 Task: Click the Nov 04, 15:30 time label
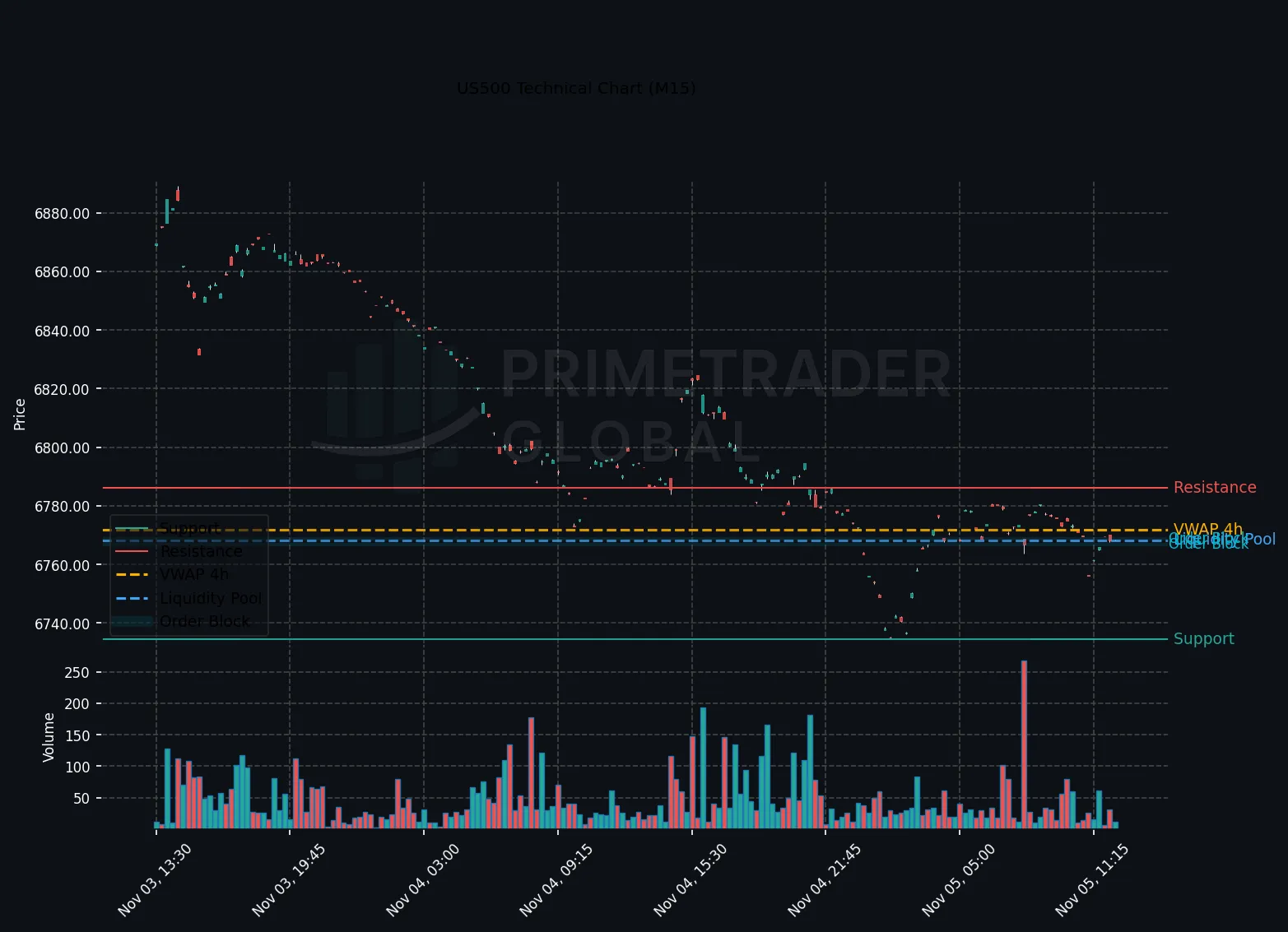(x=691, y=879)
